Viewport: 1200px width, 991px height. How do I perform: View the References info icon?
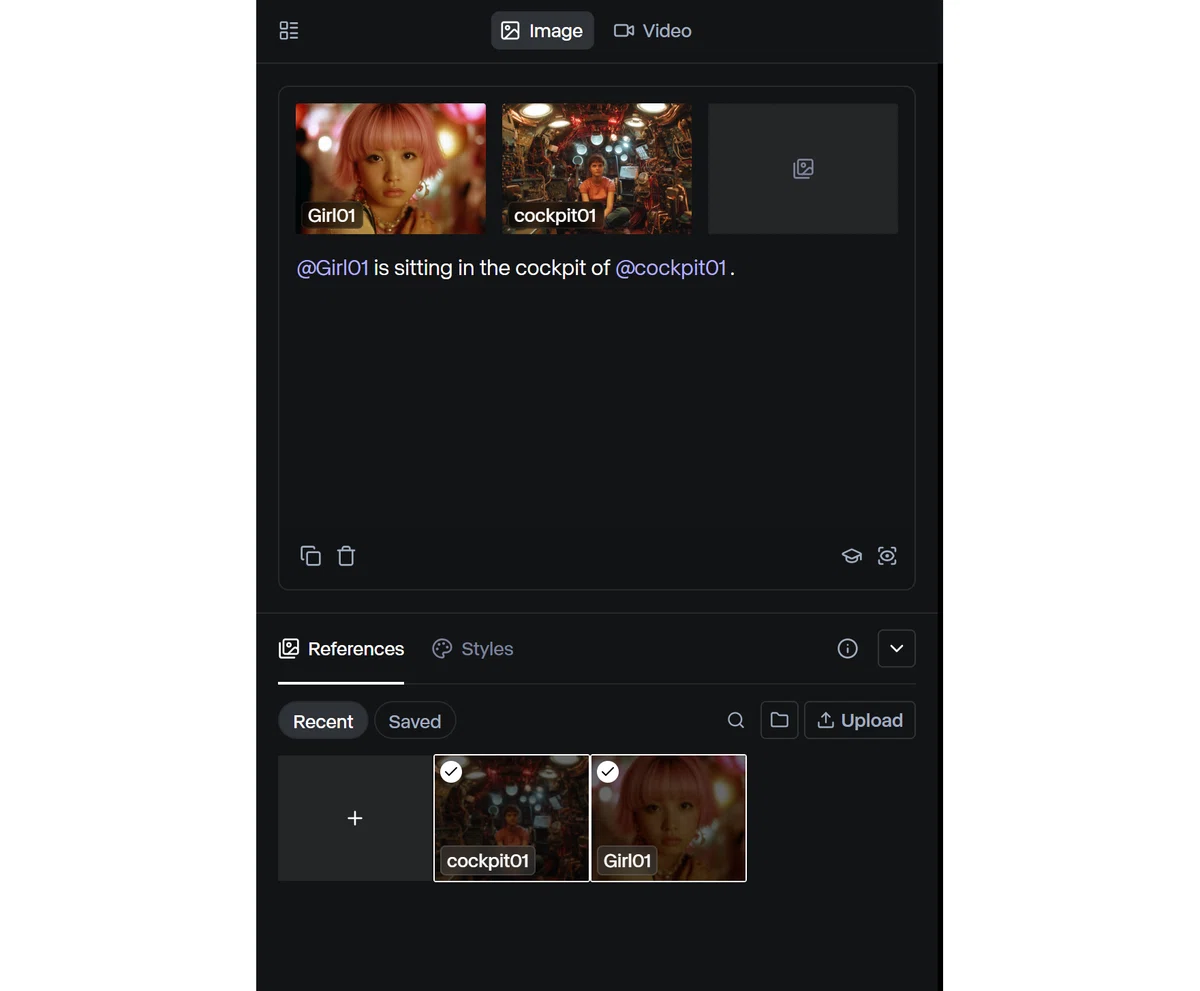[847, 649]
